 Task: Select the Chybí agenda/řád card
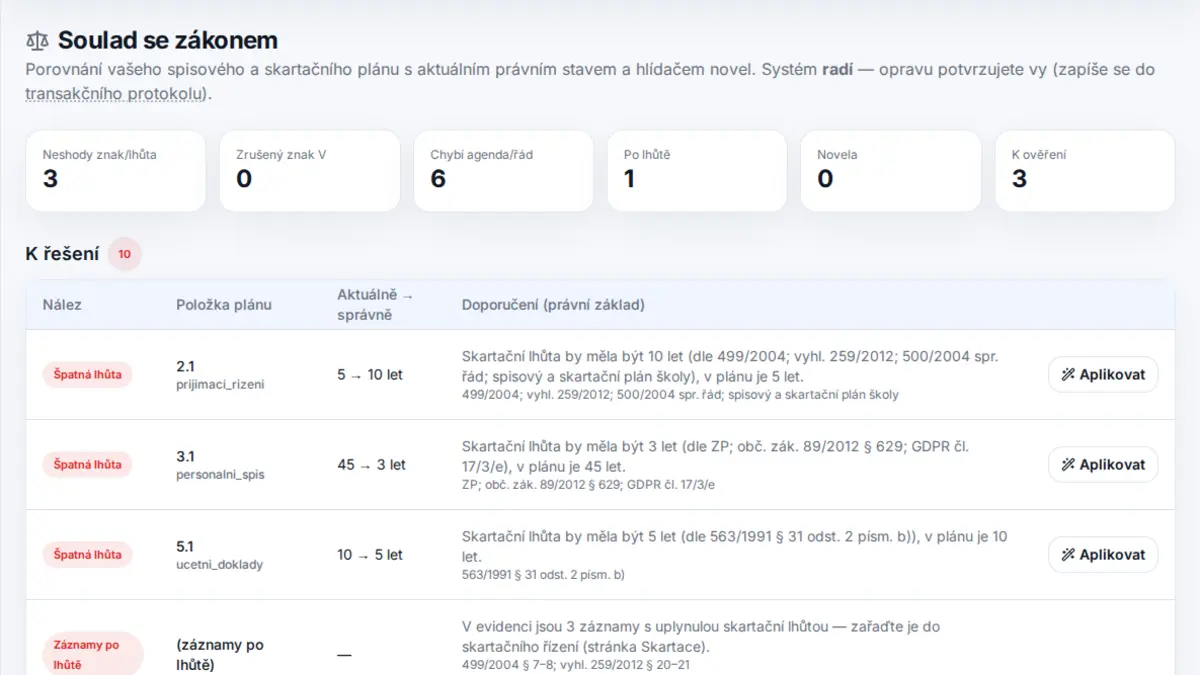[504, 170]
